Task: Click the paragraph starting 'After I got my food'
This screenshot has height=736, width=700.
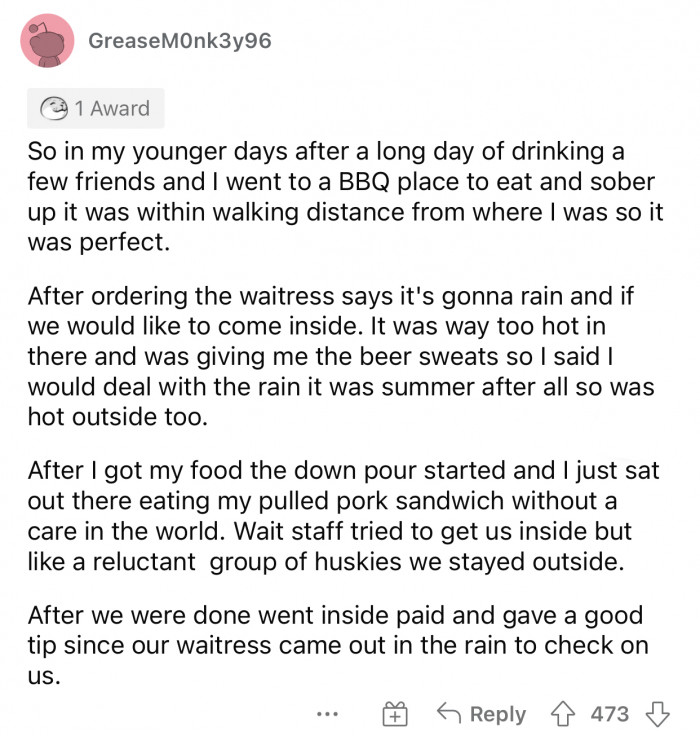Action: pyautogui.click(x=344, y=516)
